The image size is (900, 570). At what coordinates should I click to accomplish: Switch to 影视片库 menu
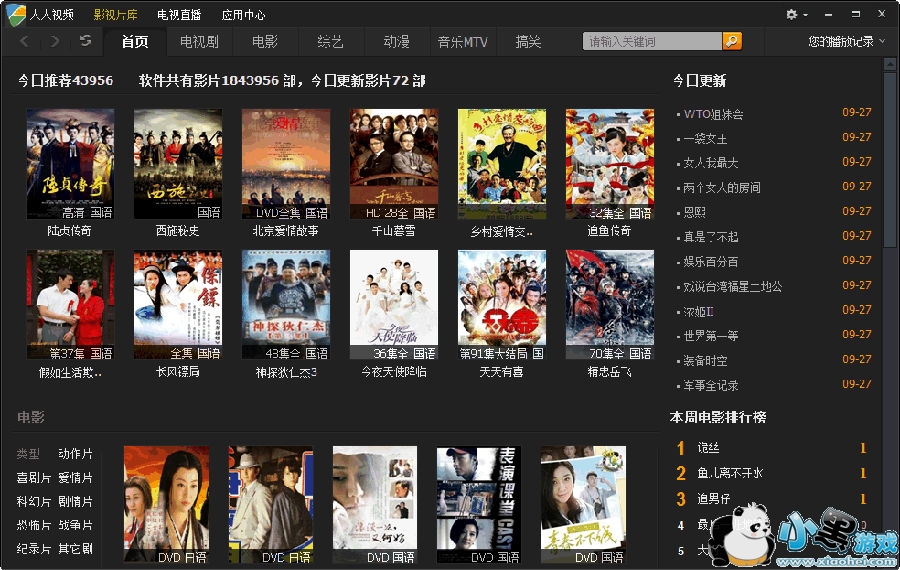click(115, 15)
